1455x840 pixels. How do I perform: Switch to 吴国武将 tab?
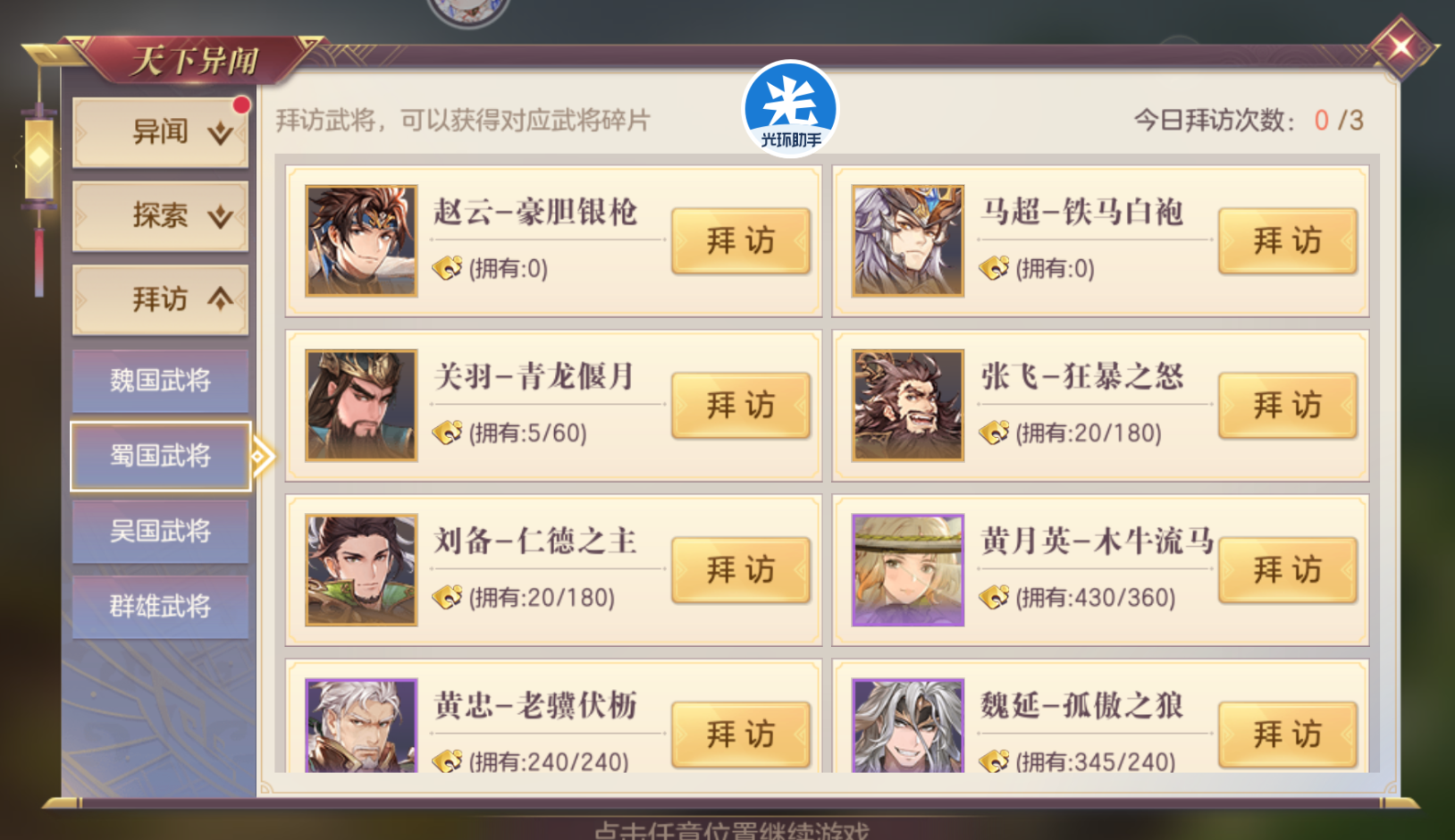[160, 532]
